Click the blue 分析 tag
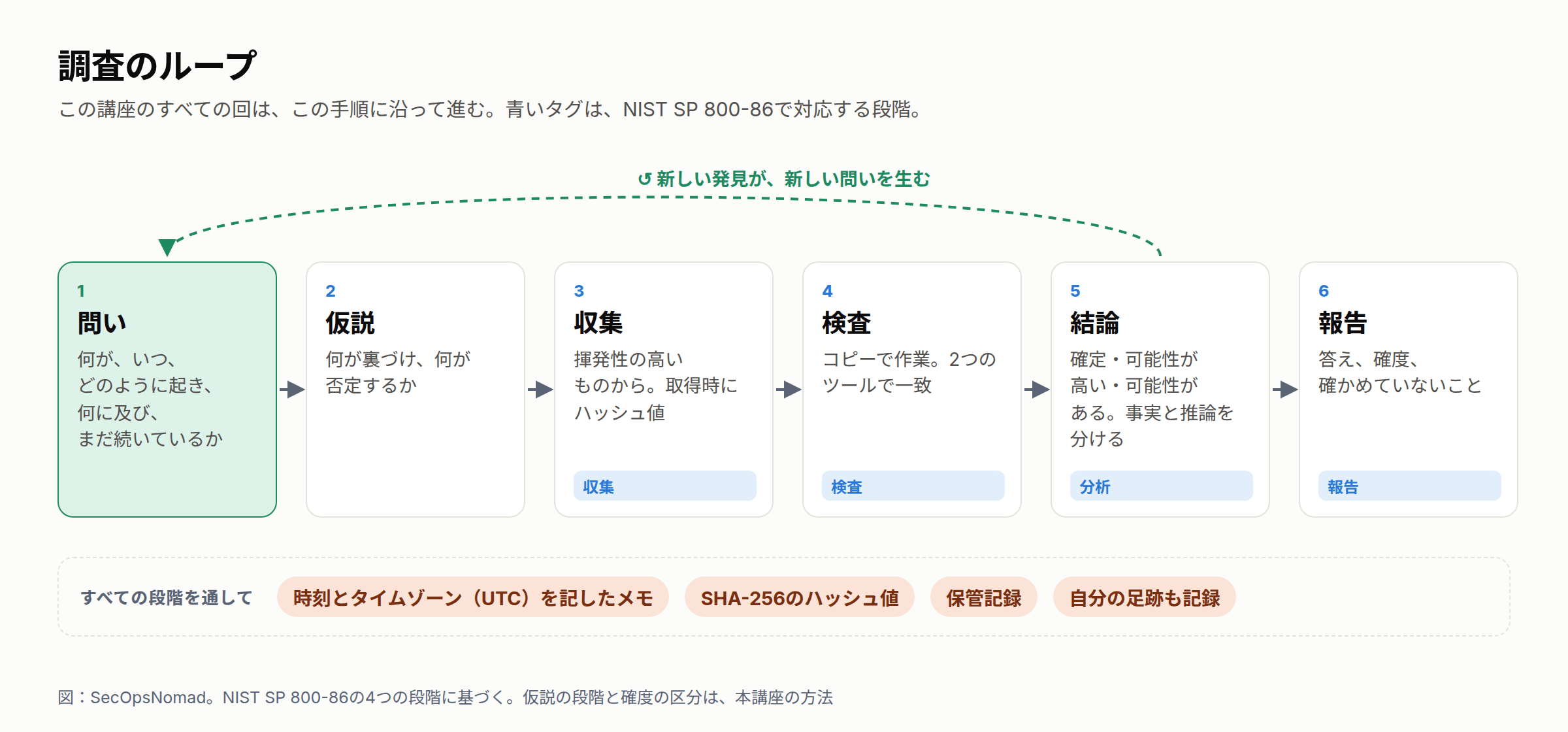 click(x=1162, y=486)
